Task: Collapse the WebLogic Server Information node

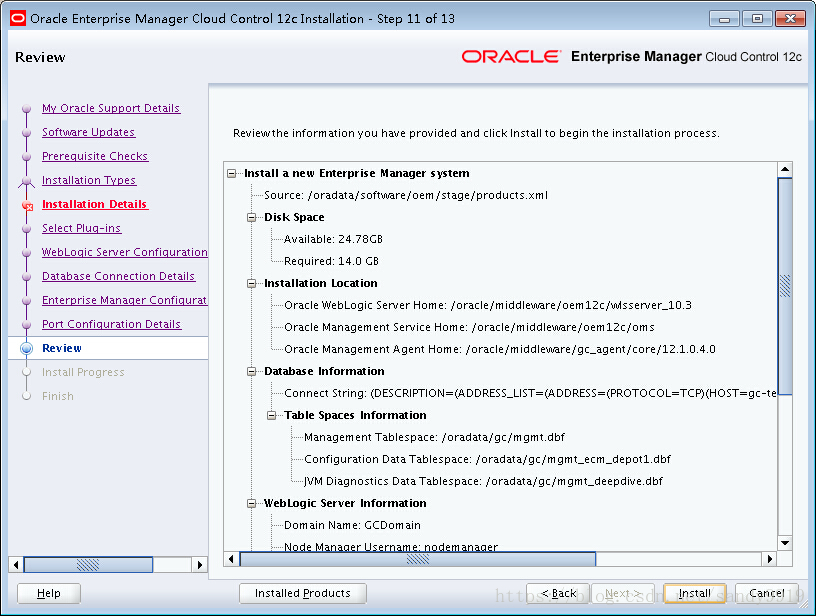Action: click(x=252, y=503)
